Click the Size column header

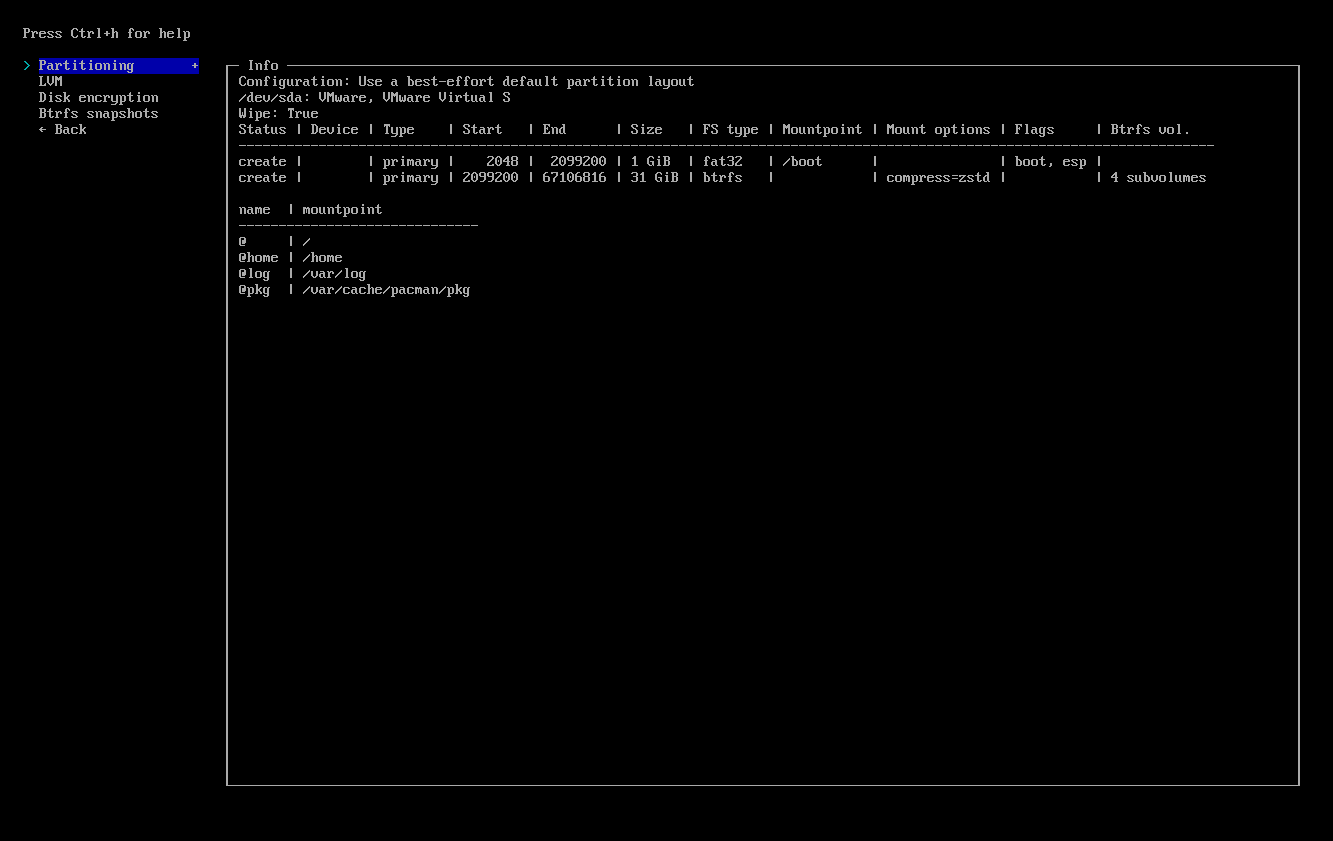coord(646,129)
